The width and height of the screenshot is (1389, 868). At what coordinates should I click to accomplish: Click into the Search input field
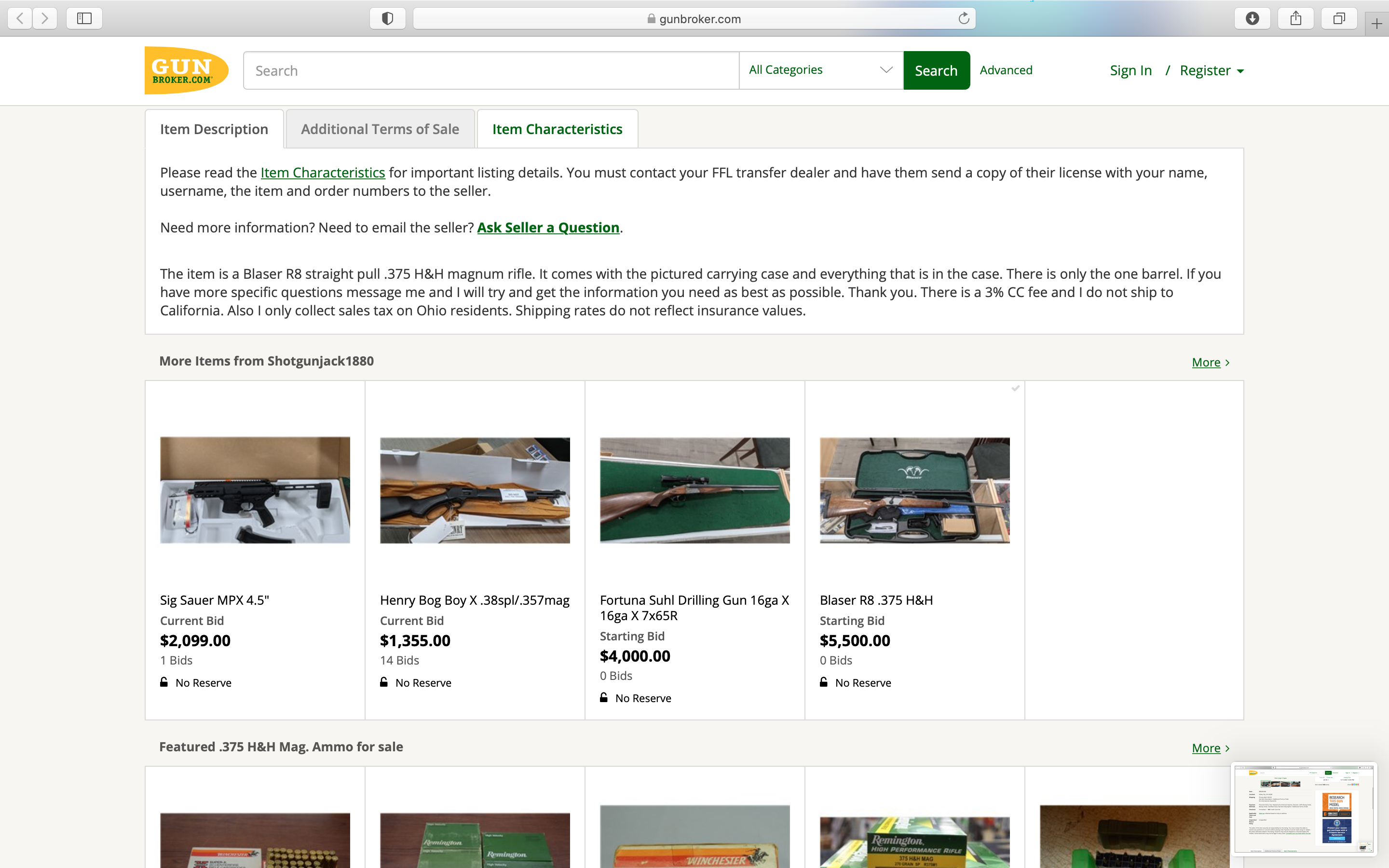click(491, 70)
